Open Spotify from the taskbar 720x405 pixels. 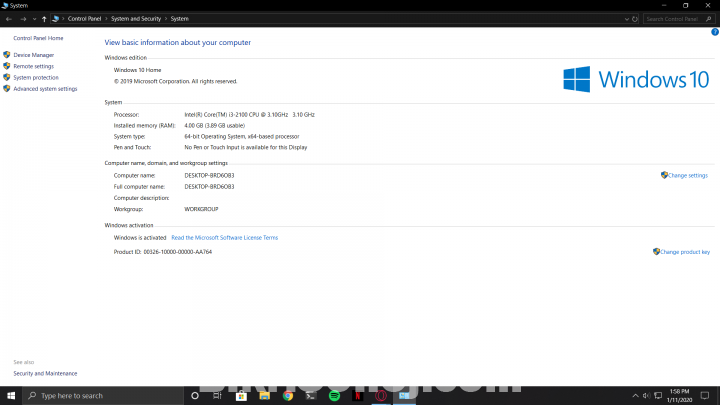[334, 395]
